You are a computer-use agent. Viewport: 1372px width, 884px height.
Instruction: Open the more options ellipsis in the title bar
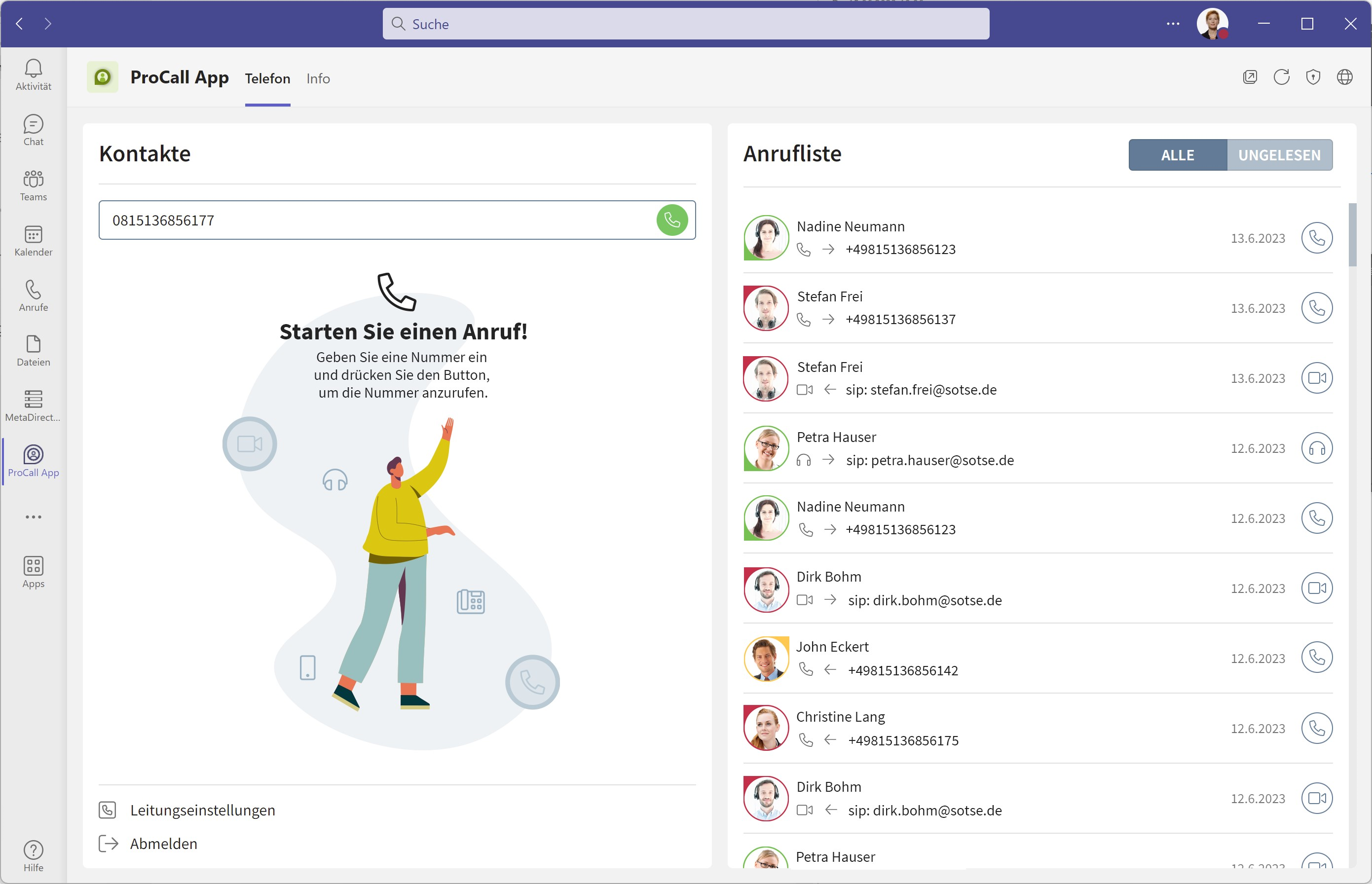pos(1173,24)
